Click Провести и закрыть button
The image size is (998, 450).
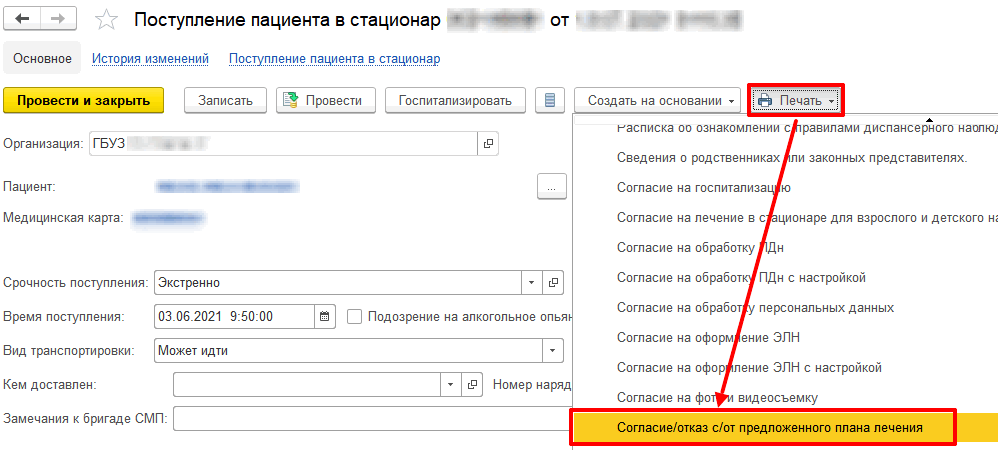coord(83,100)
